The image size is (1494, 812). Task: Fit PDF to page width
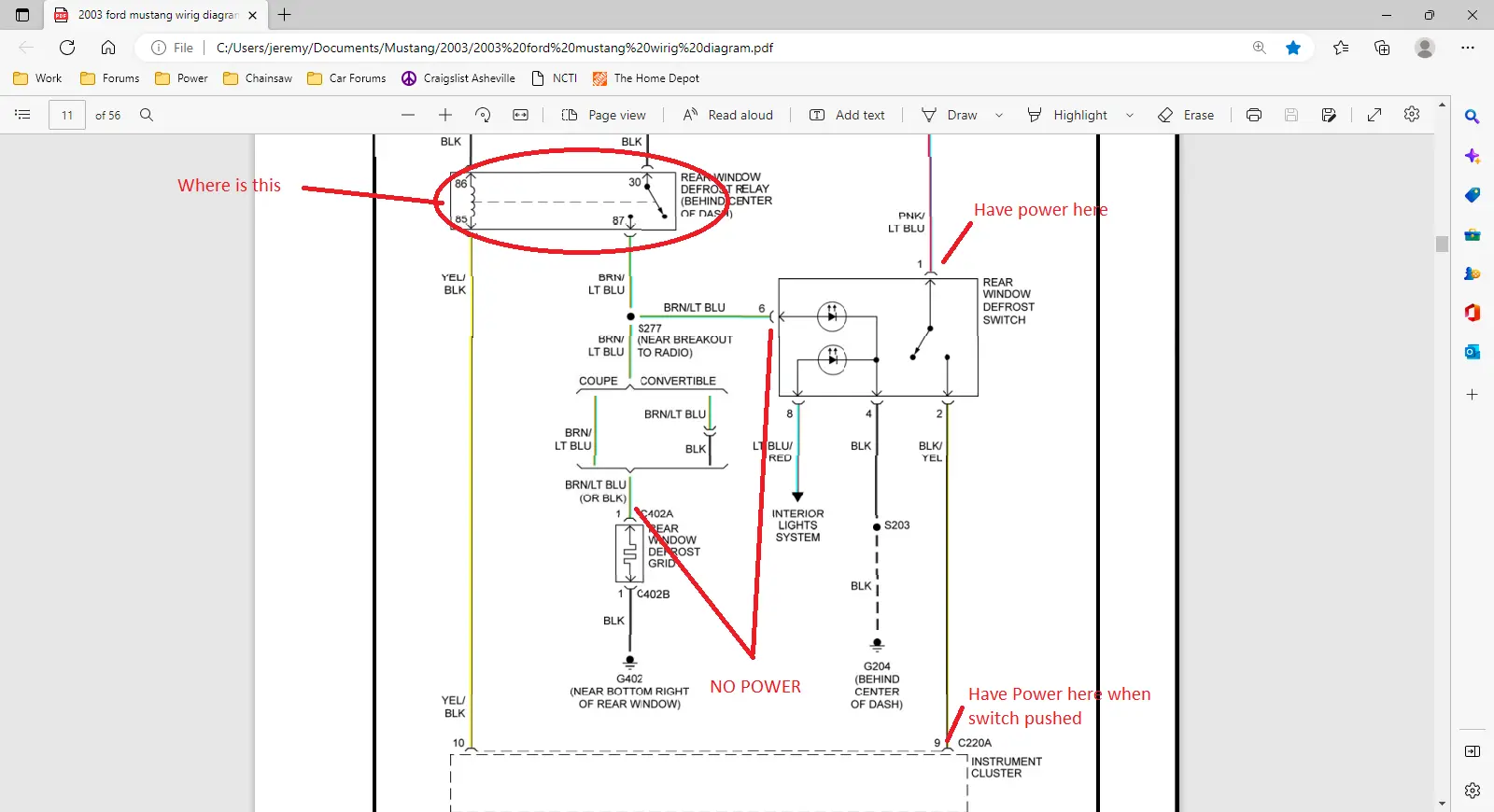521,115
